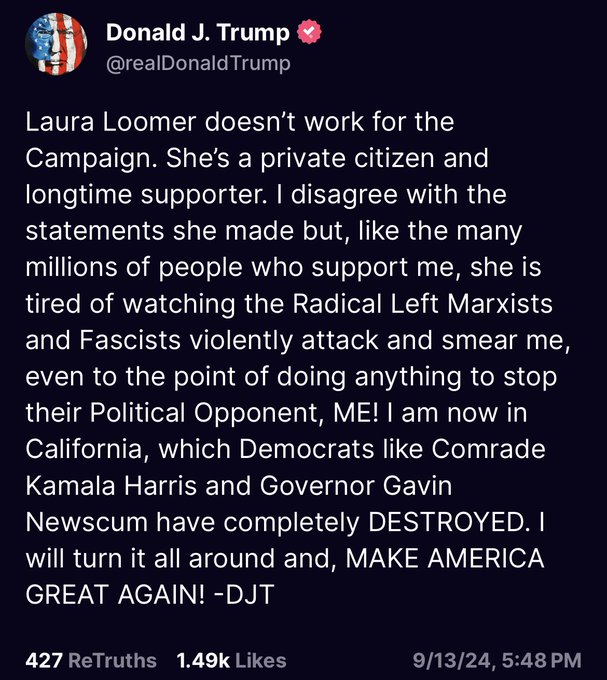View the 427 ReTruths list
The width and height of the screenshot is (607, 680).
coord(91,660)
